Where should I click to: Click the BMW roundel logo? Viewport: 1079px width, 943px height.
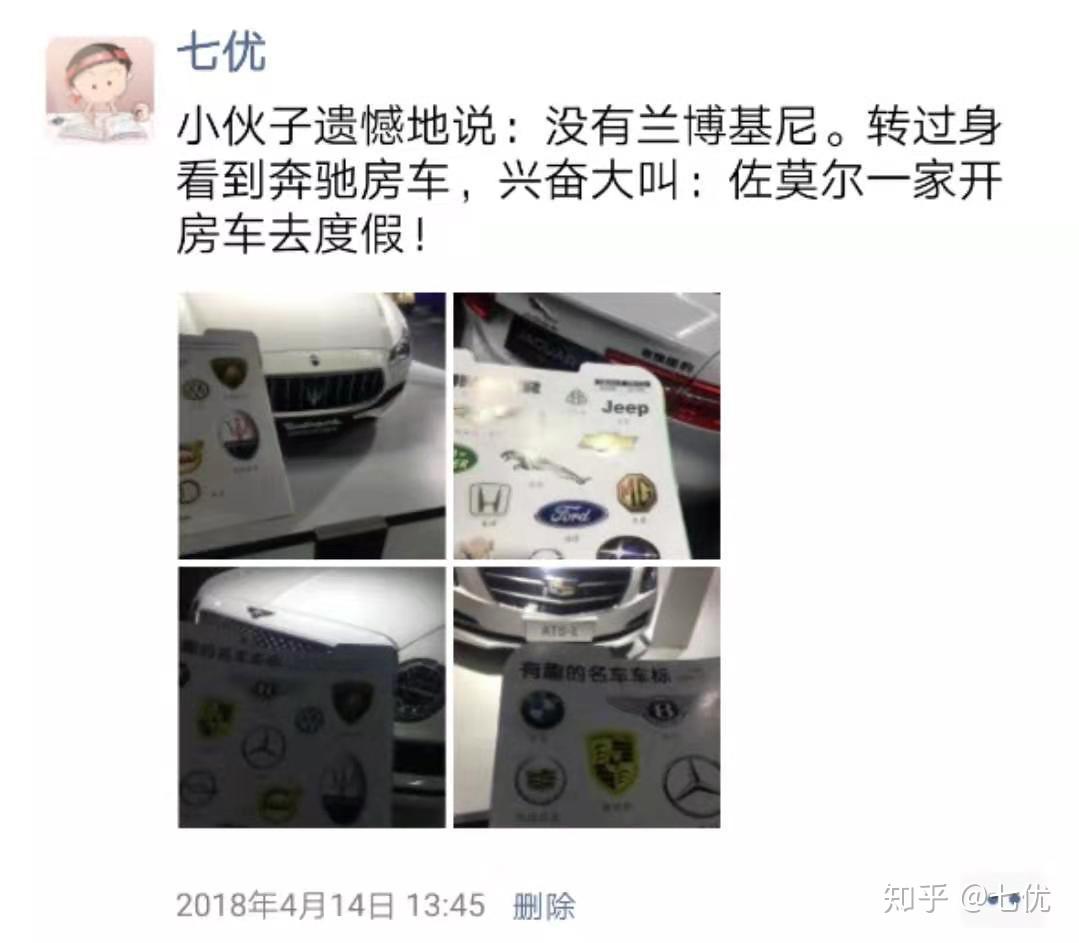click(543, 710)
